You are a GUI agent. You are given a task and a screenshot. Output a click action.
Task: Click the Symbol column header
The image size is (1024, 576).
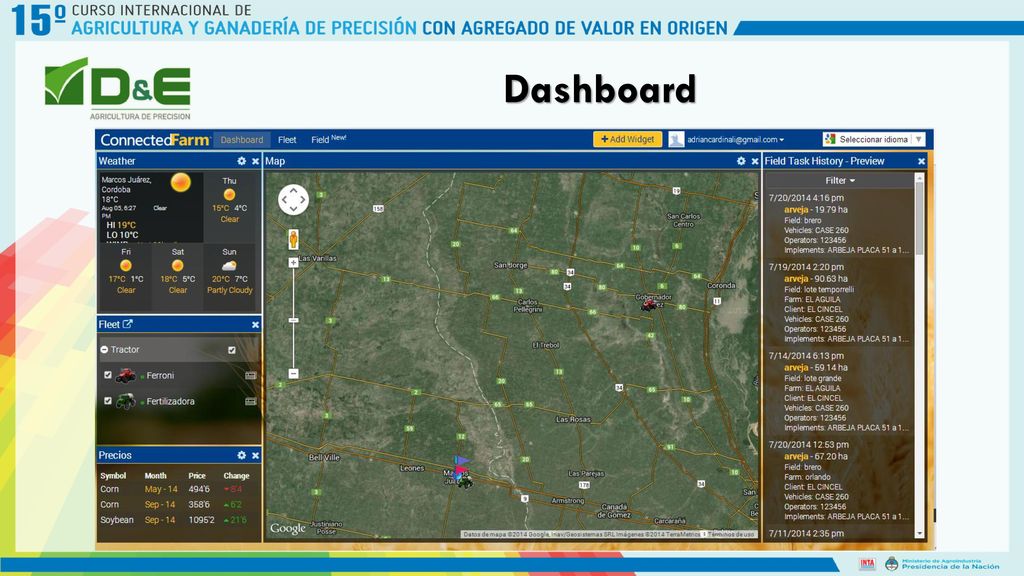pyautogui.click(x=113, y=475)
